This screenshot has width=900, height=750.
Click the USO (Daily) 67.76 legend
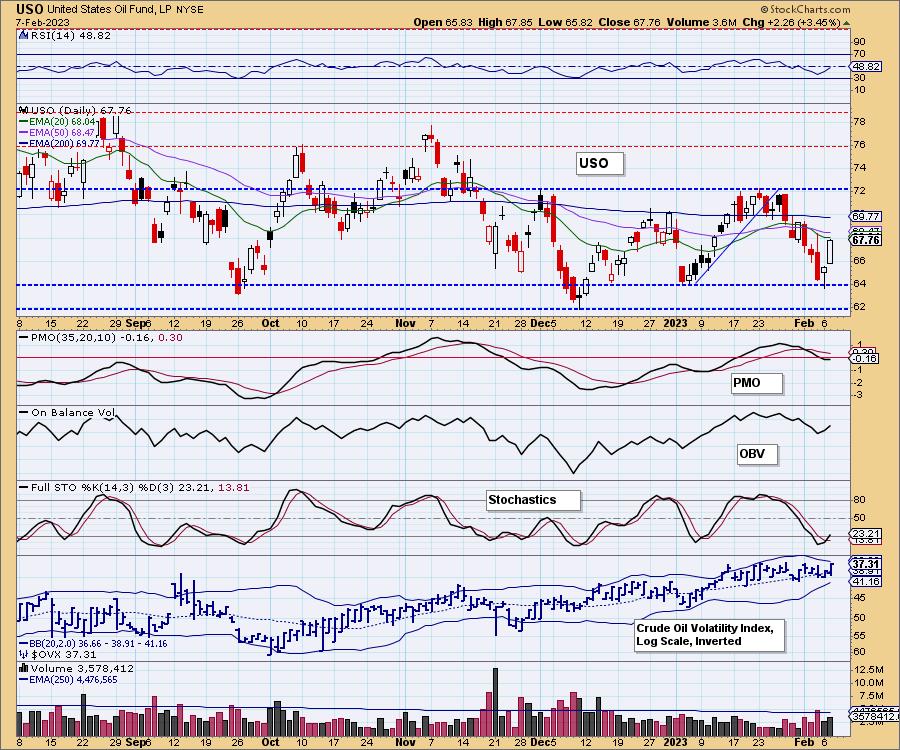[x=80, y=110]
